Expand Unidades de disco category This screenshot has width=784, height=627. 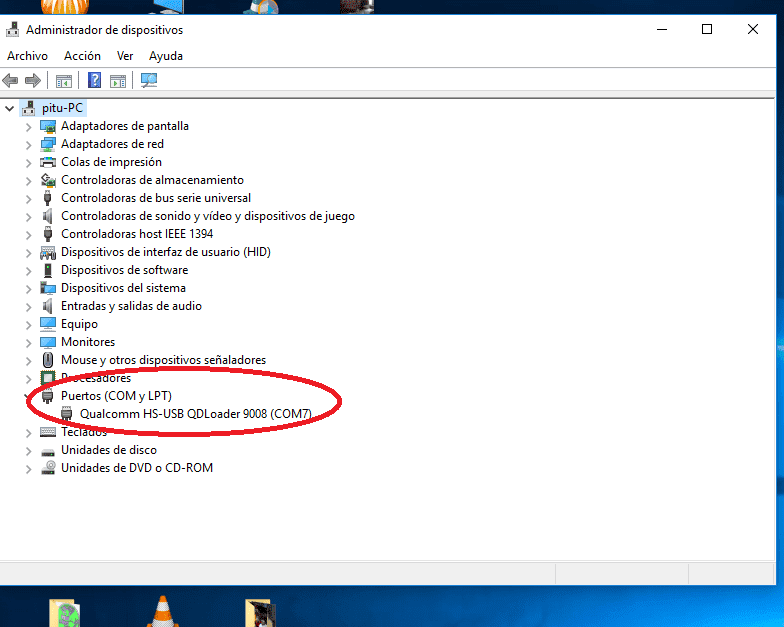28,451
